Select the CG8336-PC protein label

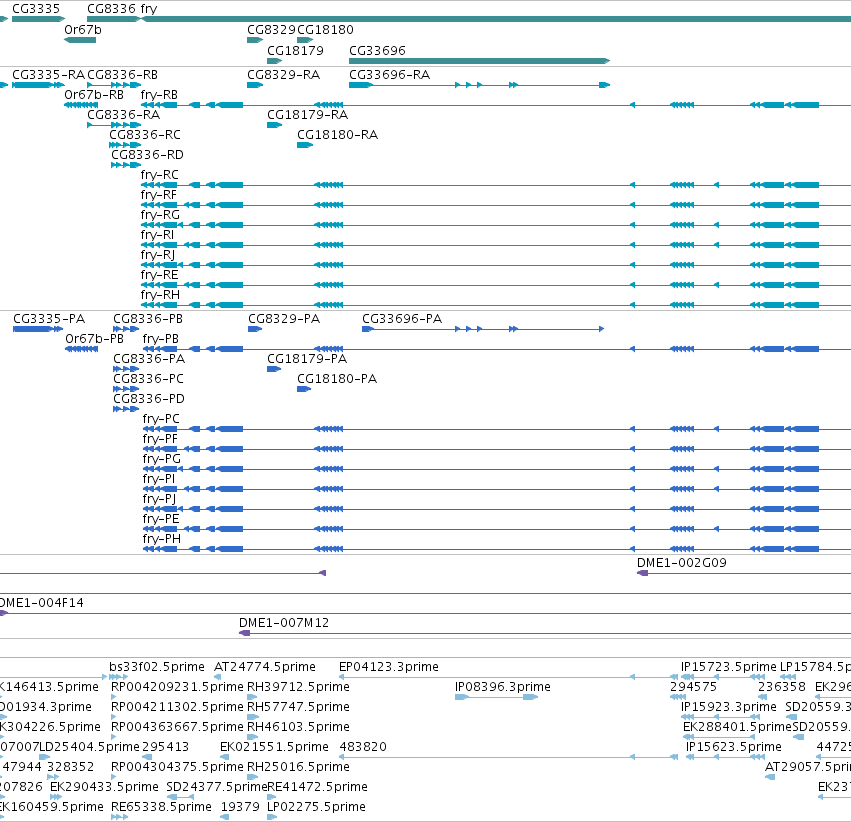148,379
